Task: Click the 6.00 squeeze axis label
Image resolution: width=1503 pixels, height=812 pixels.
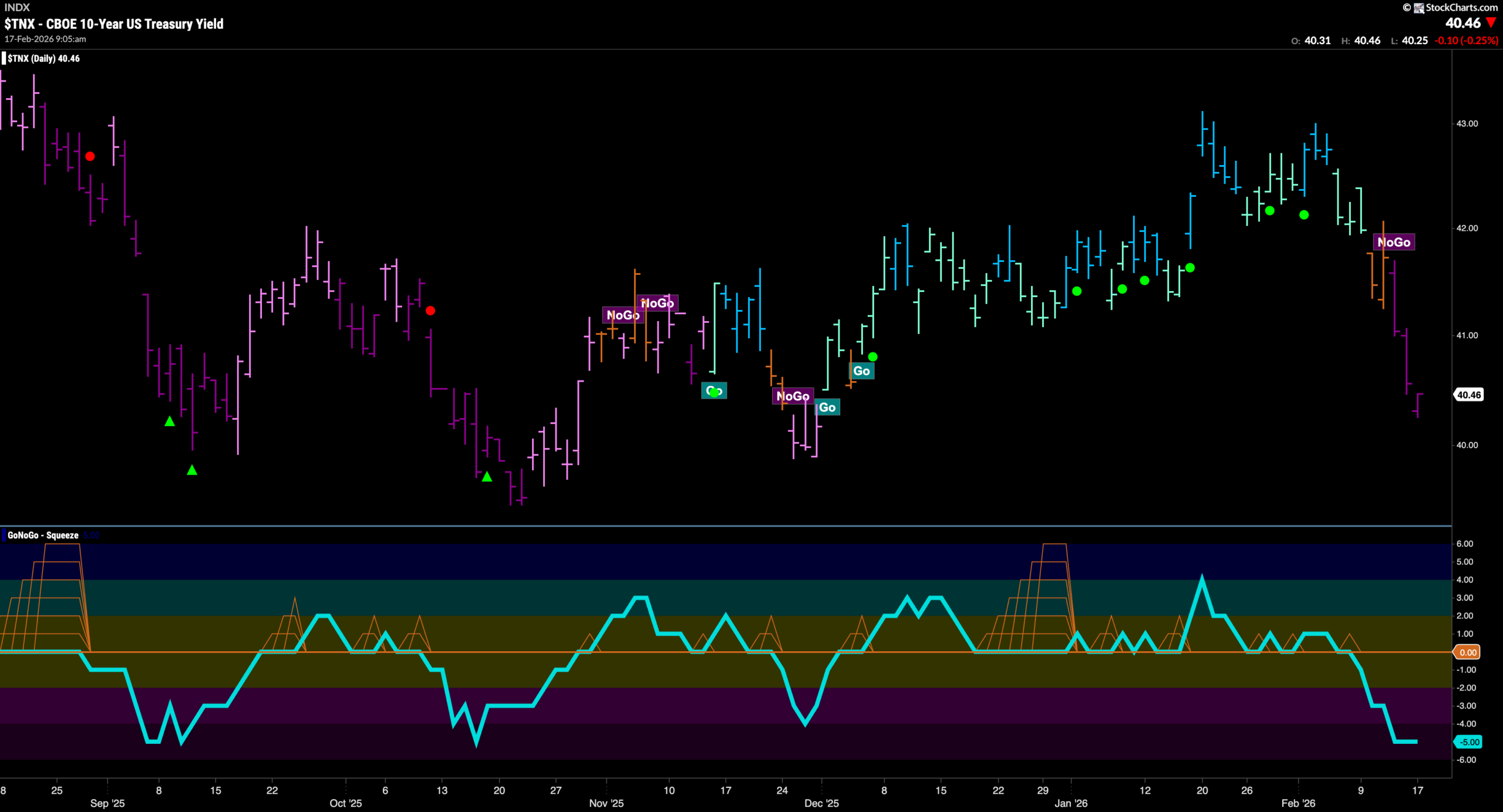Action: [x=1465, y=544]
